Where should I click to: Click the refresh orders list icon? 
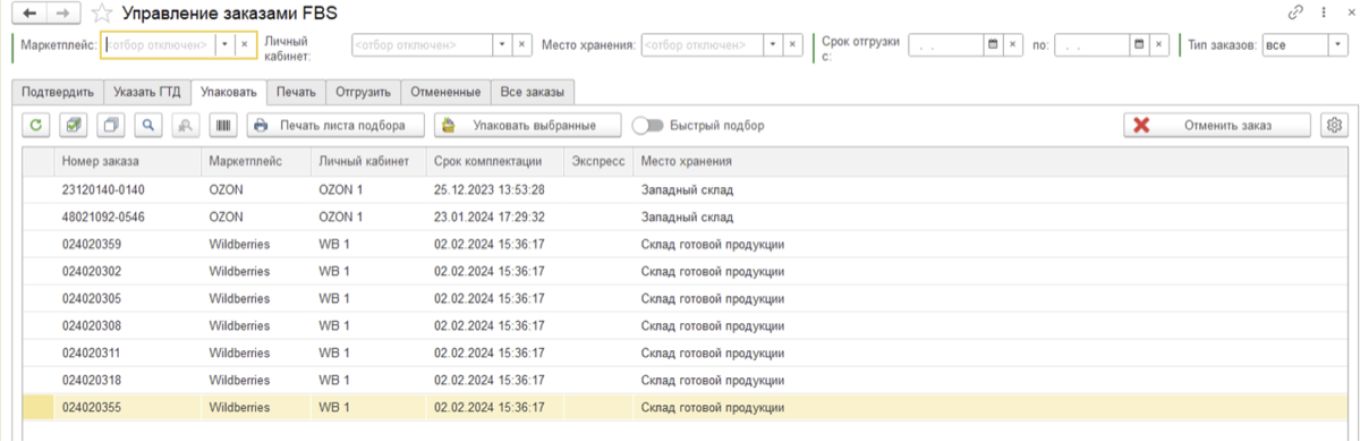pyautogui.click(x=37, y=126)
